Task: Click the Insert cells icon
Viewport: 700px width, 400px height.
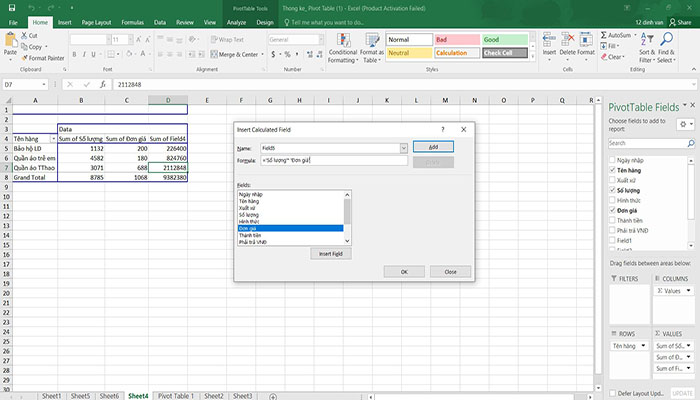Action: click(x=549, y=39)
